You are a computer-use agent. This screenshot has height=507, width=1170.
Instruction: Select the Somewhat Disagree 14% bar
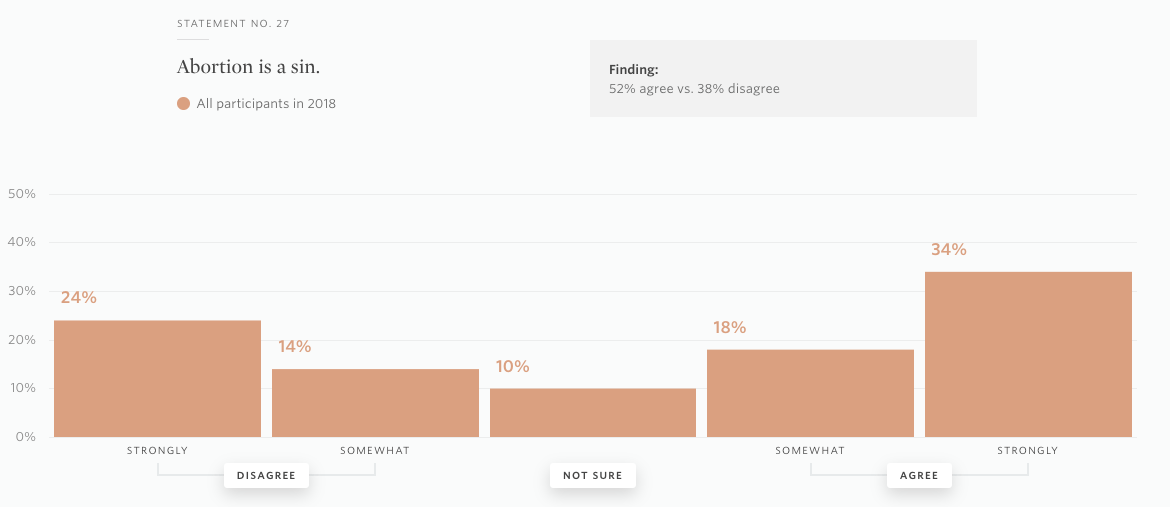(x=375, y=403)
